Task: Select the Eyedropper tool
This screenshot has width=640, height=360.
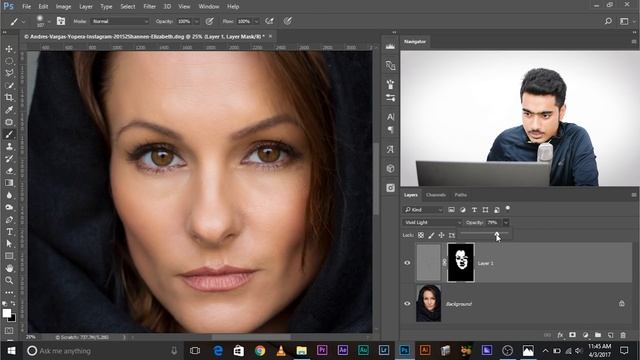Action: pyautogui.click(x=9, y=110)
